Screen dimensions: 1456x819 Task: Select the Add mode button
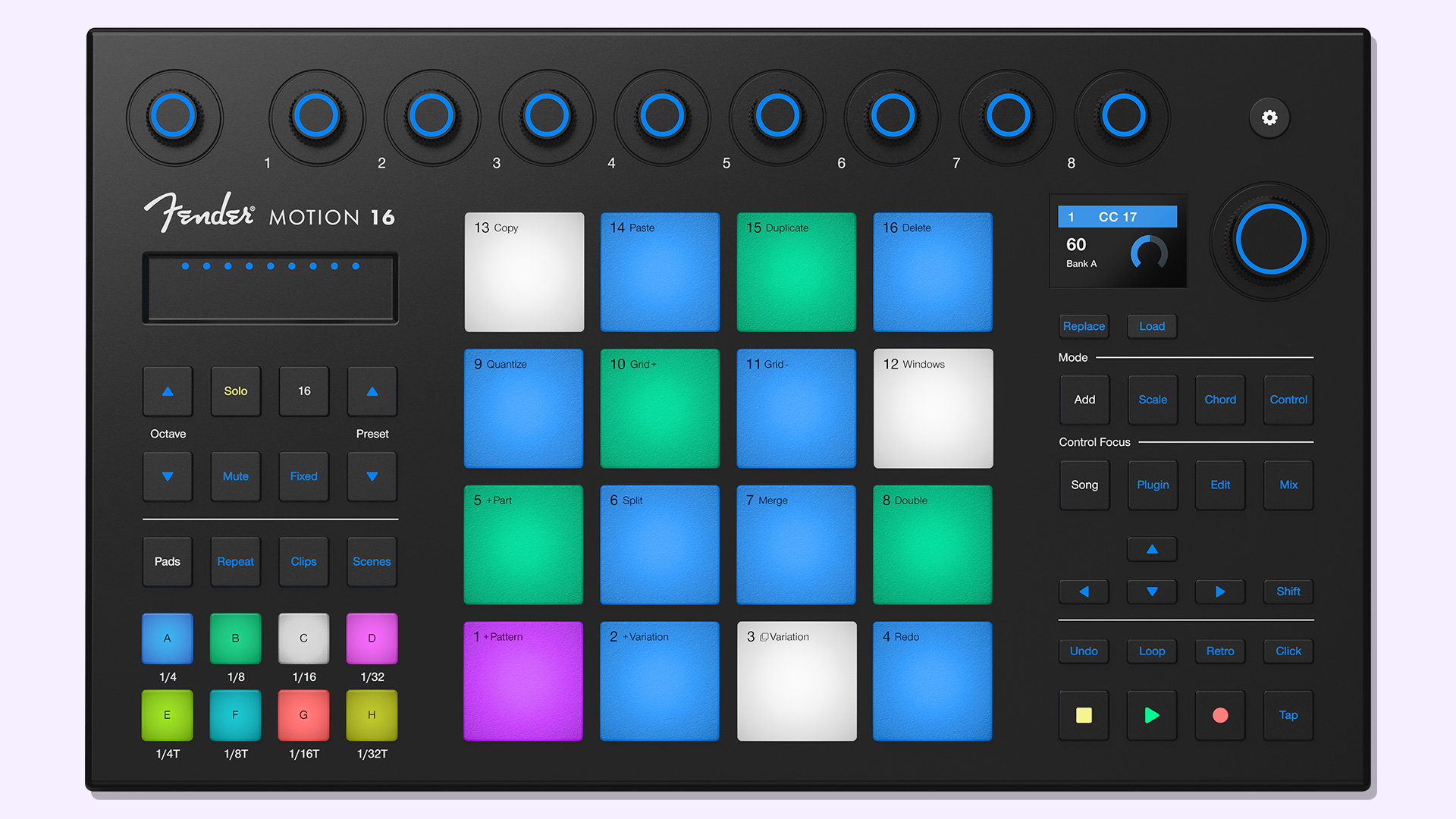point(1084,400)
